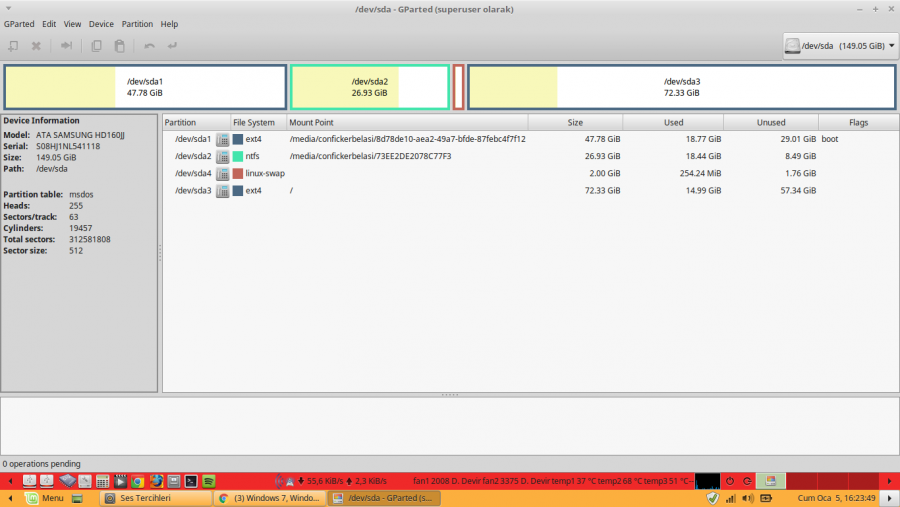The image size is (900, 507).
Task: Open the GParted menu
Action: click(19, 24)
